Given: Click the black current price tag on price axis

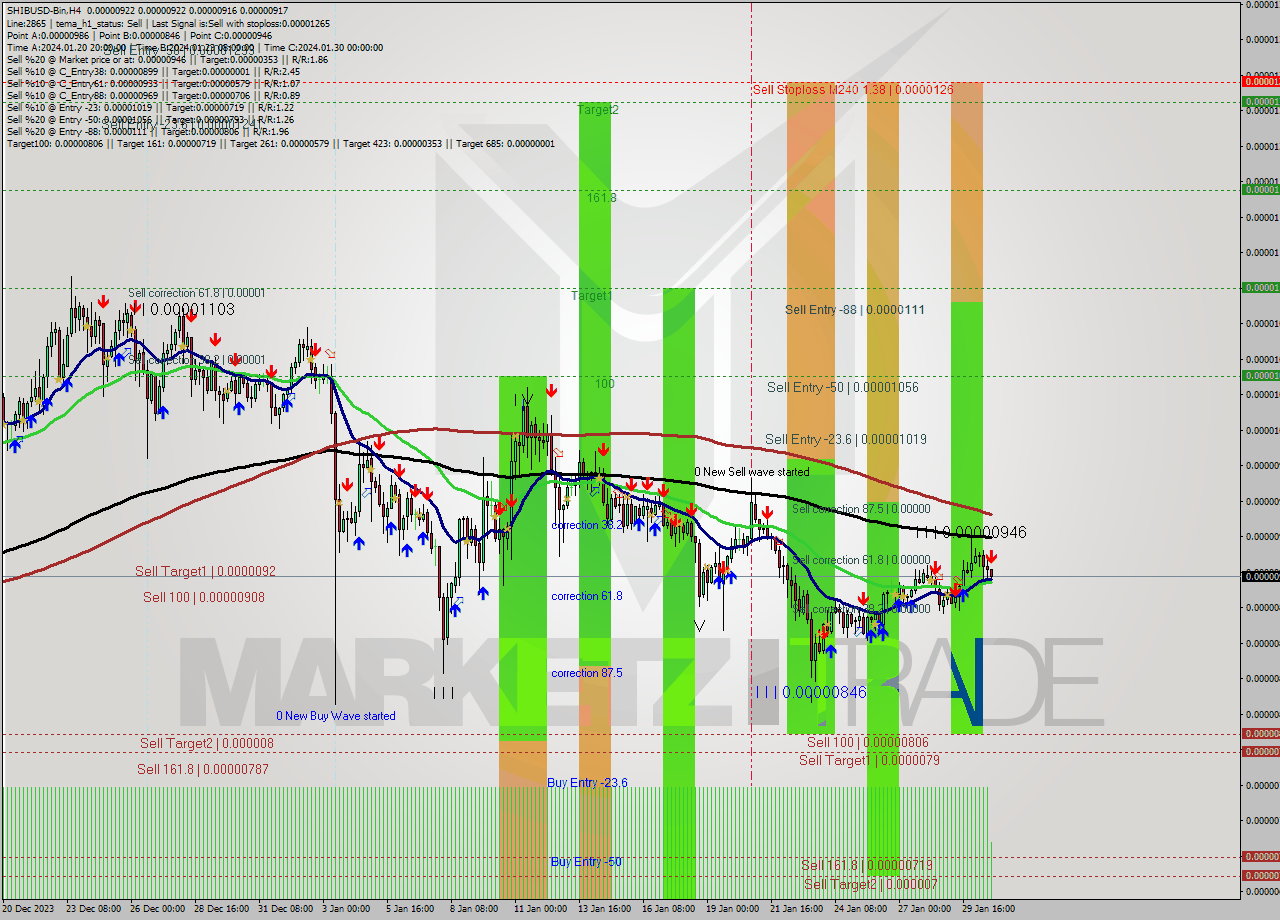Looking at the screenshot, I should point(1260,576).
